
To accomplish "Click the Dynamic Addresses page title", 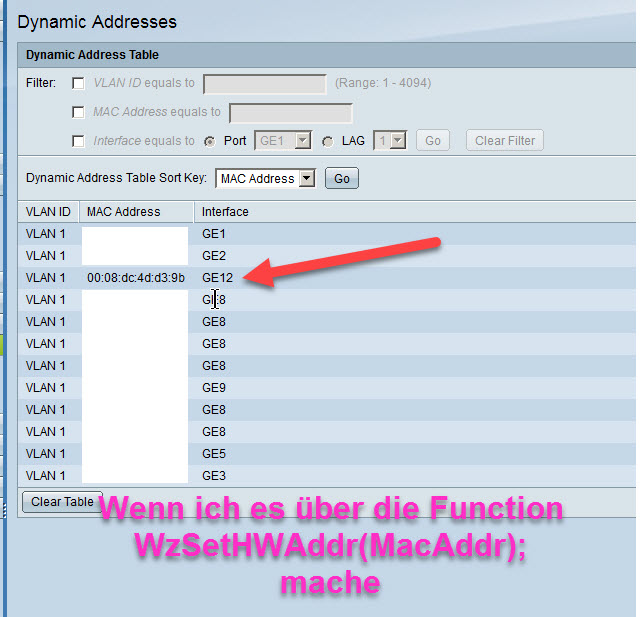I will click(x=97, y=22).
